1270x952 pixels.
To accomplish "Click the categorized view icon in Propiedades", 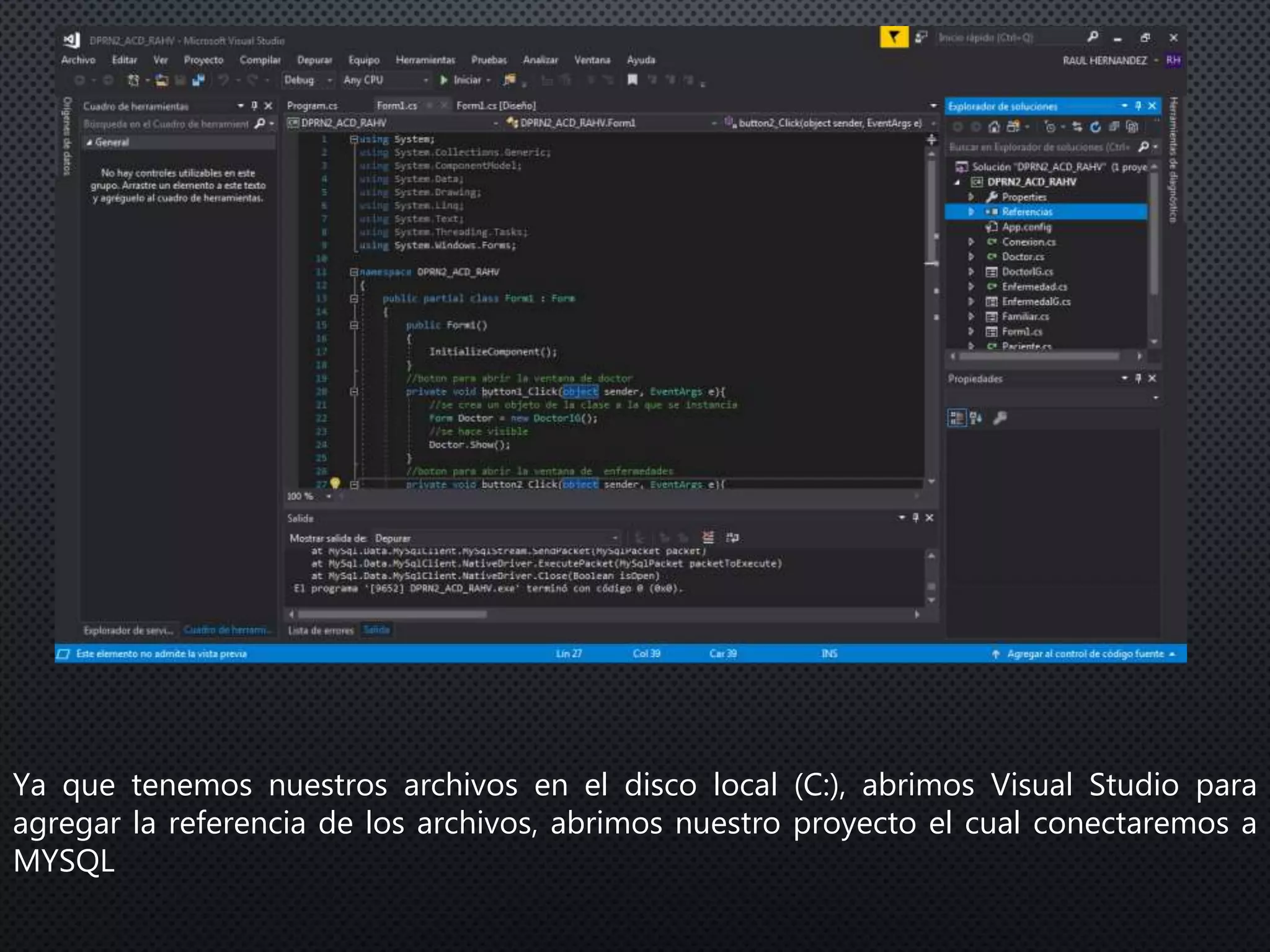I will [957, 418].
